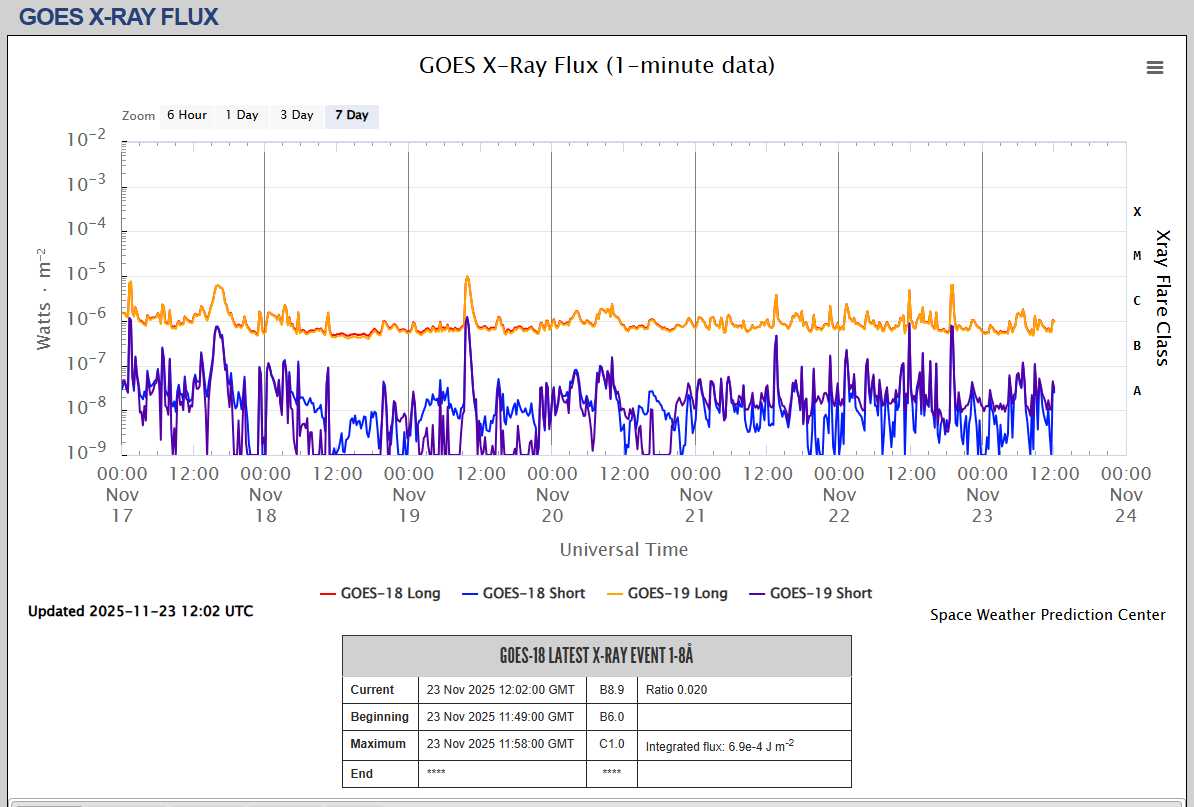
Task: Select the Maximum row C1.0 value
Action: pyautogui.click(x=611, y=744)
